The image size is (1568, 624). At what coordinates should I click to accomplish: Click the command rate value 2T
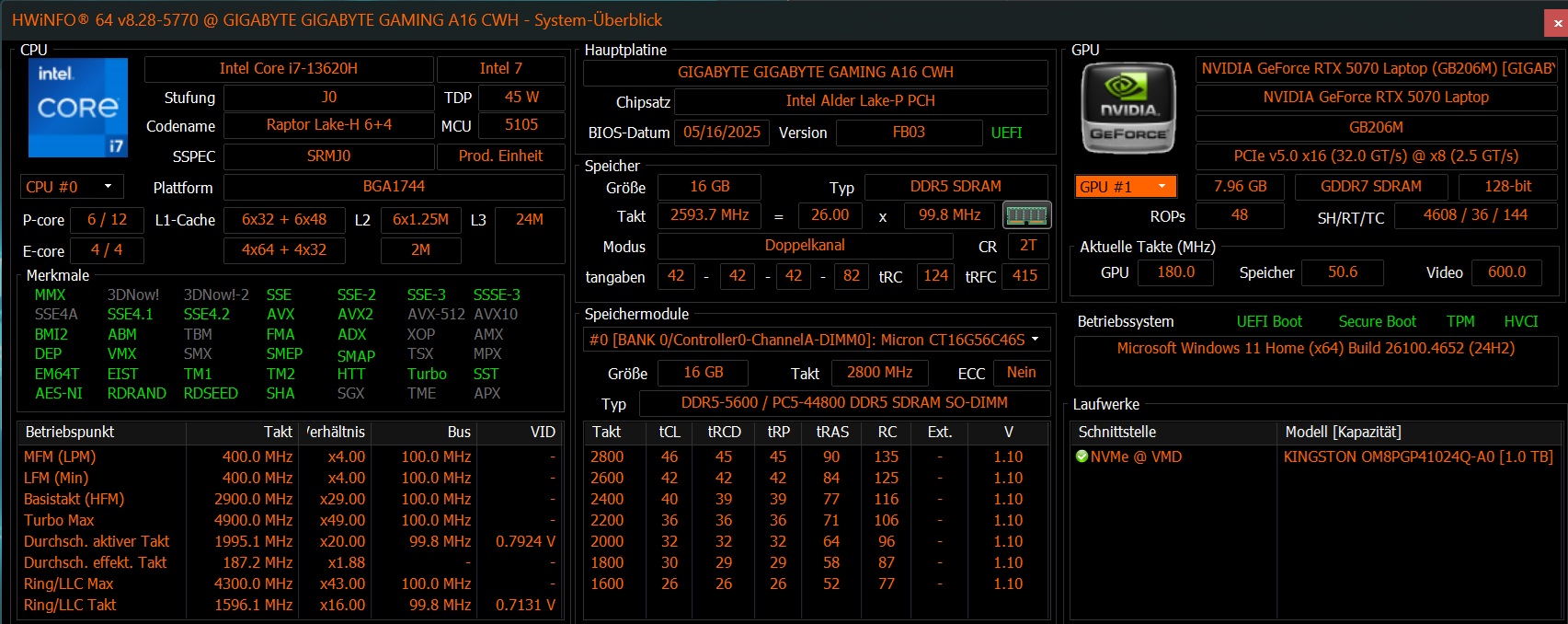(x=1028, y=246)
